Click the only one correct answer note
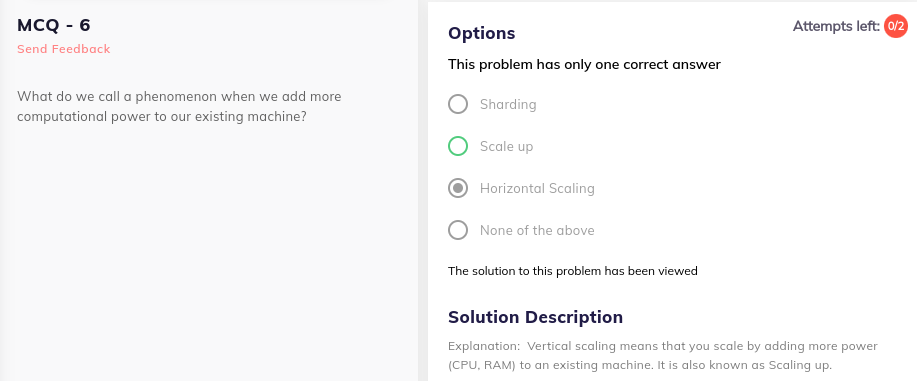917x381 pixels. 584,64
